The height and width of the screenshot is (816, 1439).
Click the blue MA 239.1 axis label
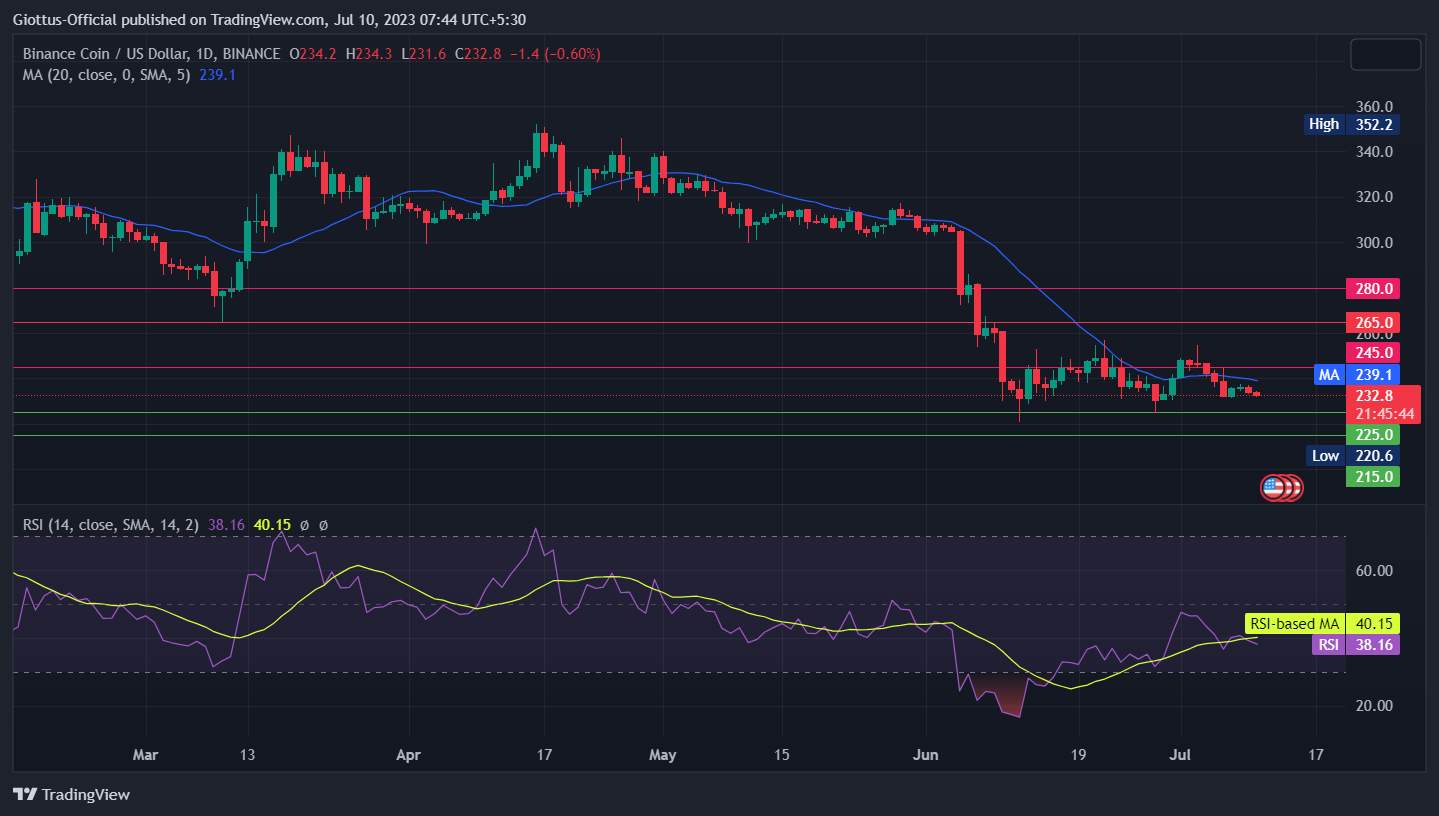(x=1356, y=375)
